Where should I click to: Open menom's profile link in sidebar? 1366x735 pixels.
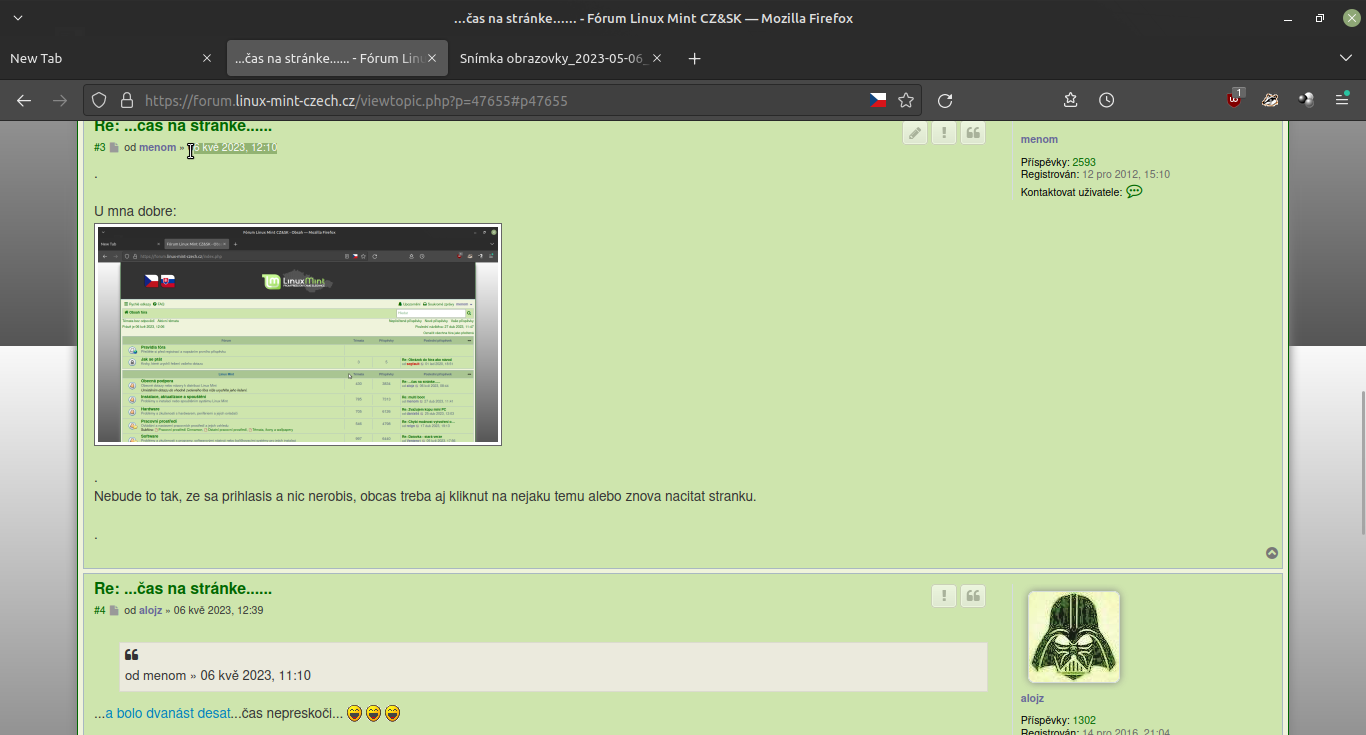[1039, 139]
